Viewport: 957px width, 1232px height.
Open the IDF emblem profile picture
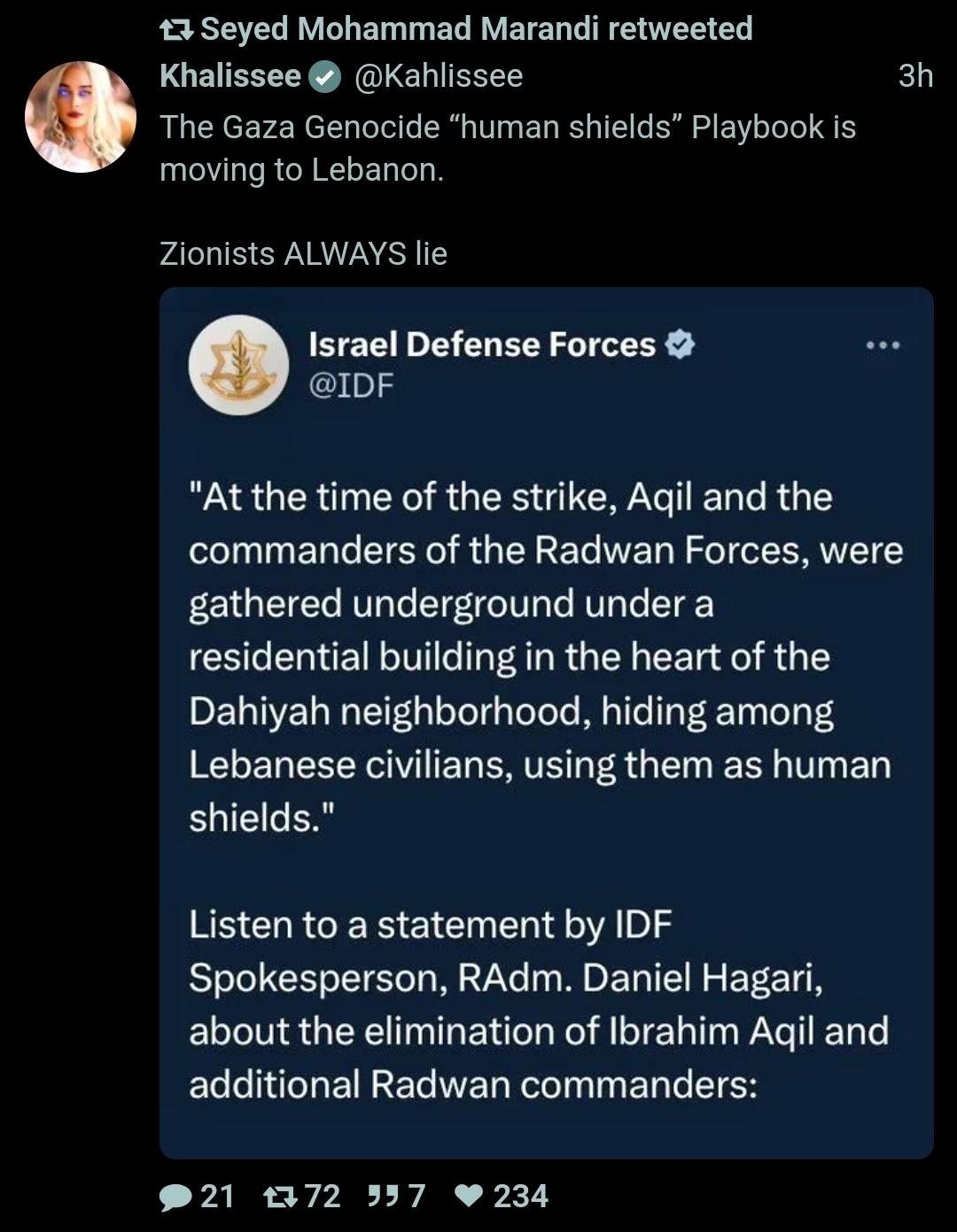(238, 365)
